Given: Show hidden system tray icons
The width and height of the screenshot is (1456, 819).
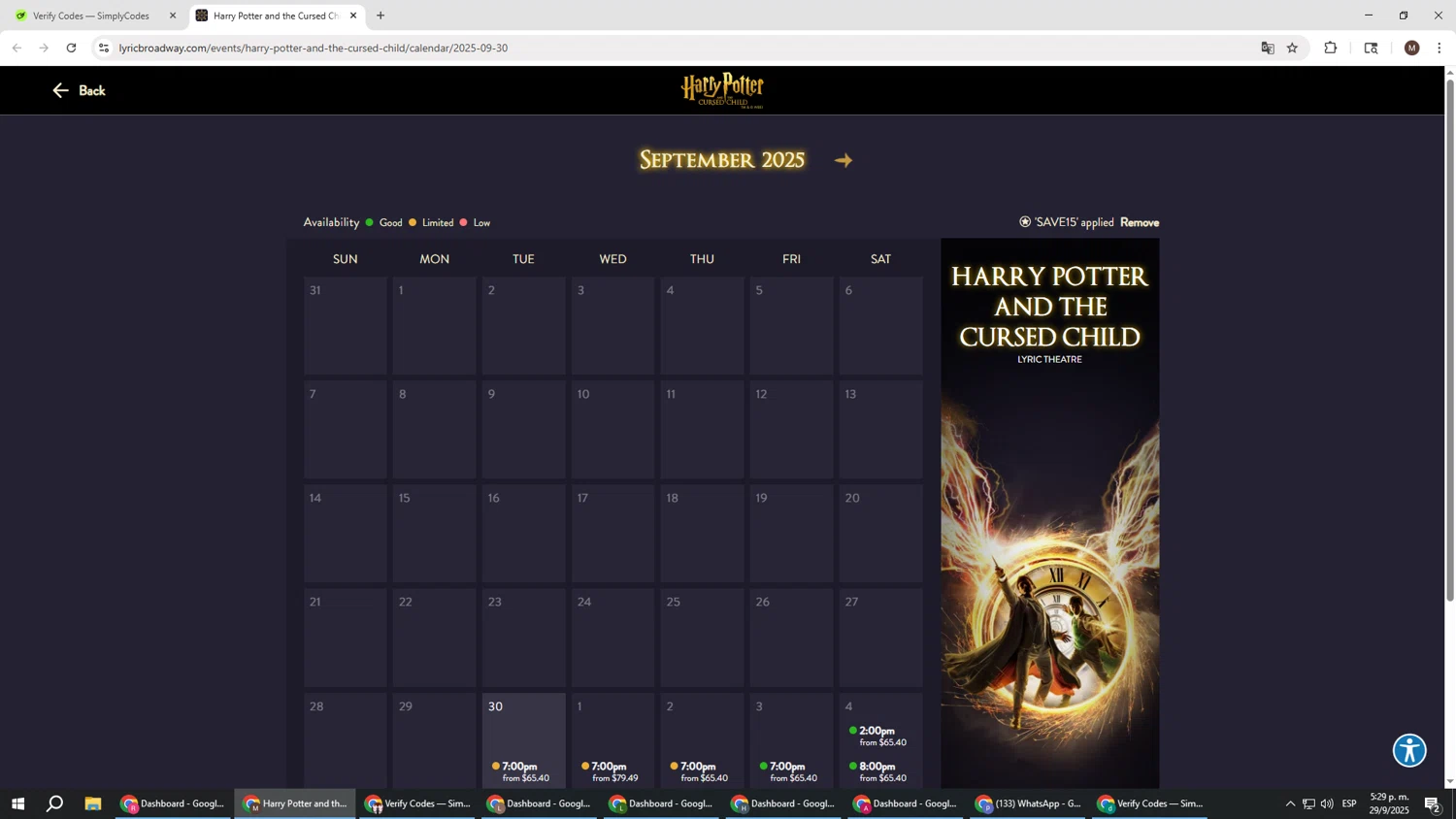Looking at the screenshot, I should (1290, 803).
